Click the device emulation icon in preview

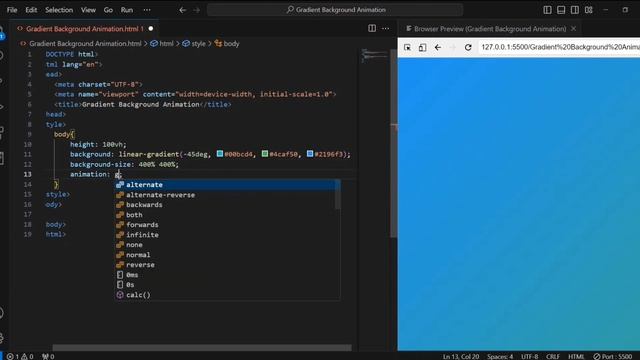[x=422, y=47]
